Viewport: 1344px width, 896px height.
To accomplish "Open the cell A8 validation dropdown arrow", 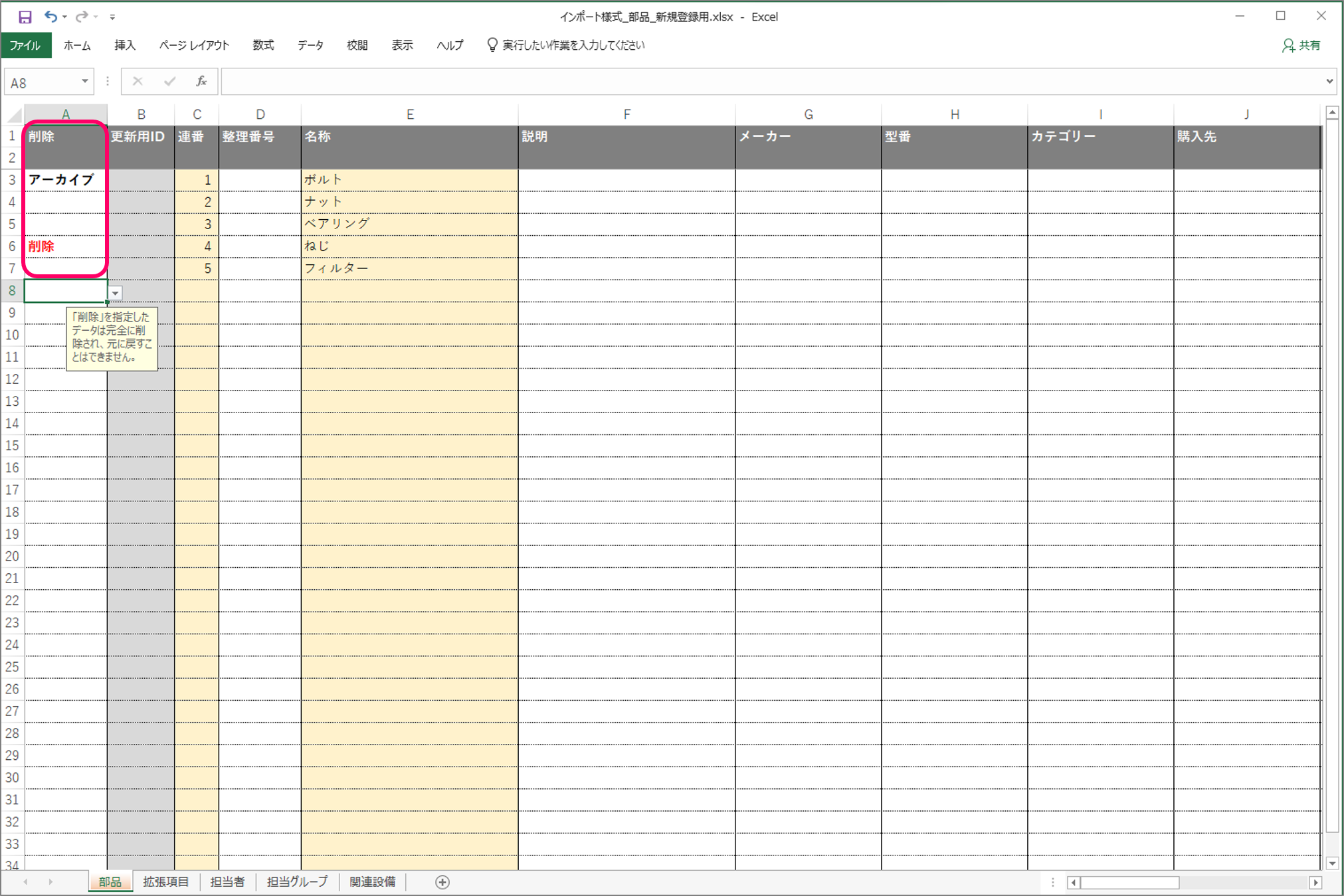I will pyautogui.click(x=116, y=293).
